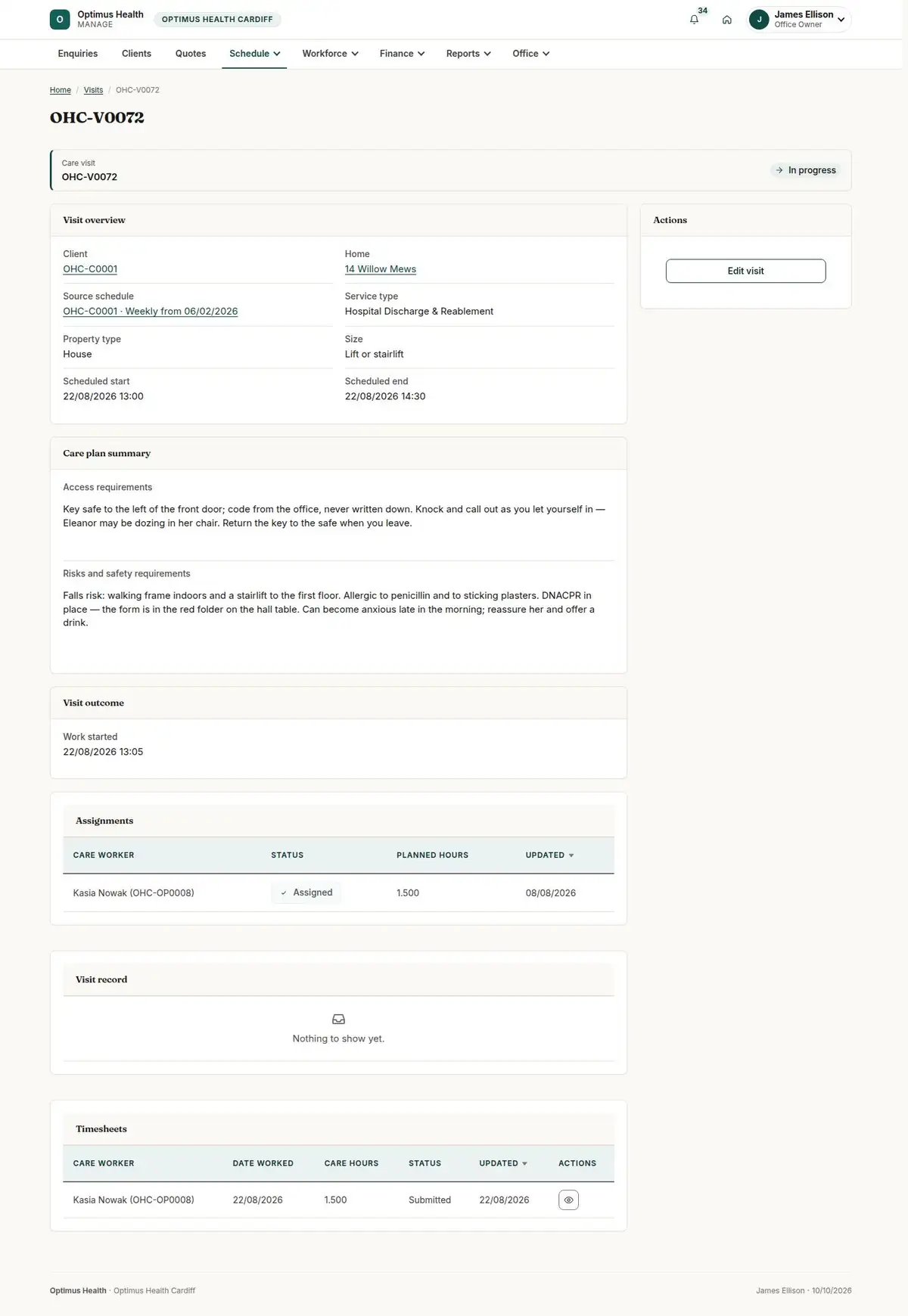Viewport: 908px width, 1316px height.
Task: Click the Submitted timesheet status
Action: click(430, 1200)
